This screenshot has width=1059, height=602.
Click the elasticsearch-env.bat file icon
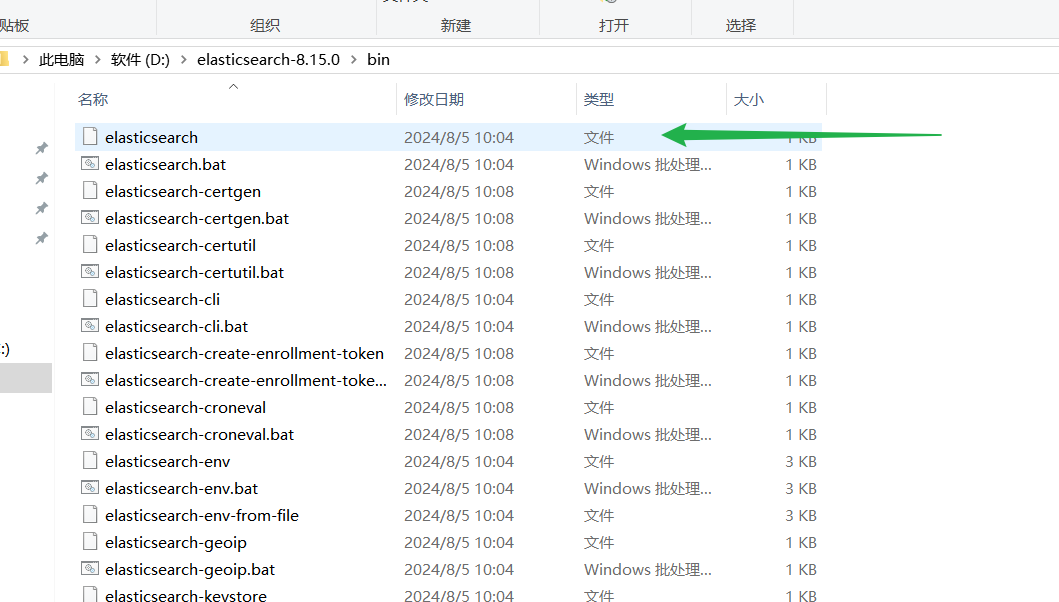(90, 488)
